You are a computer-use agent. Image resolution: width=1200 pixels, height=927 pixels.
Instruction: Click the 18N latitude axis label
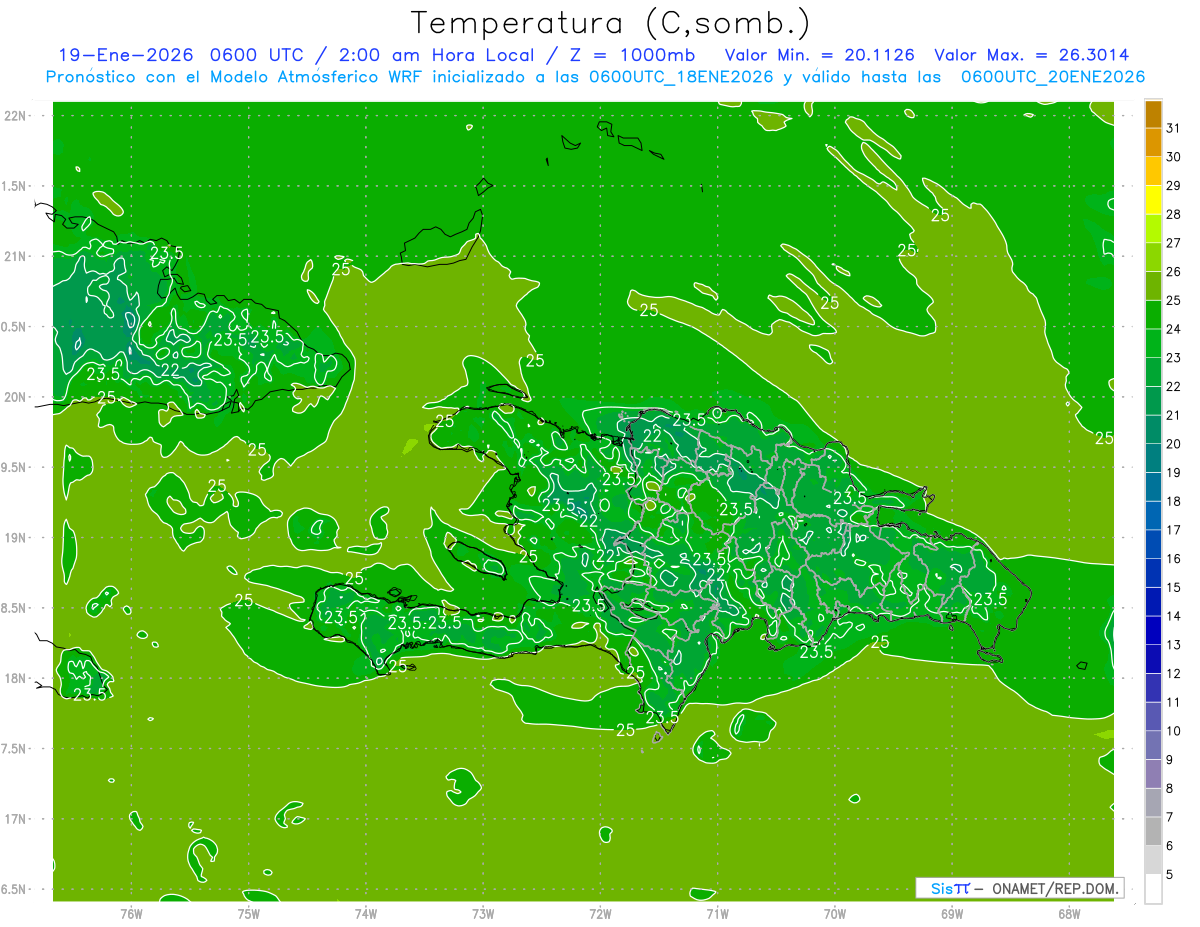pos(15,678)
